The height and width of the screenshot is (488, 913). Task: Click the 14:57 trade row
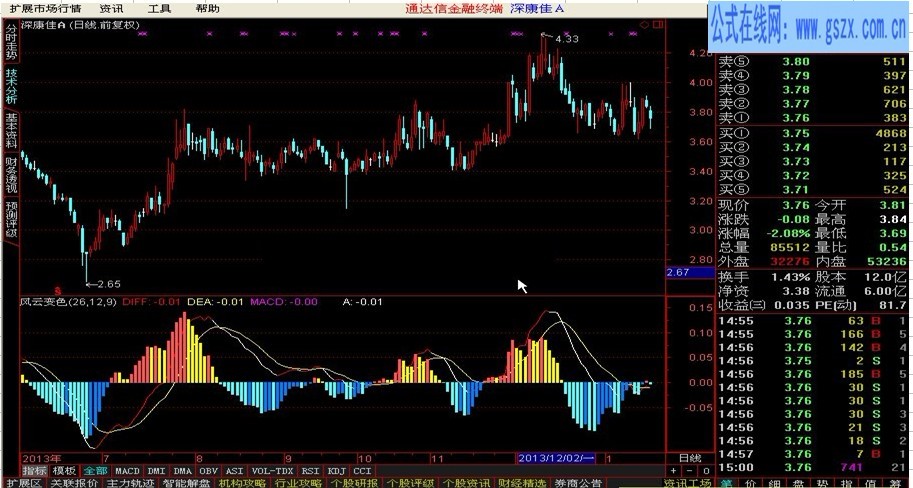pos(812,454)
